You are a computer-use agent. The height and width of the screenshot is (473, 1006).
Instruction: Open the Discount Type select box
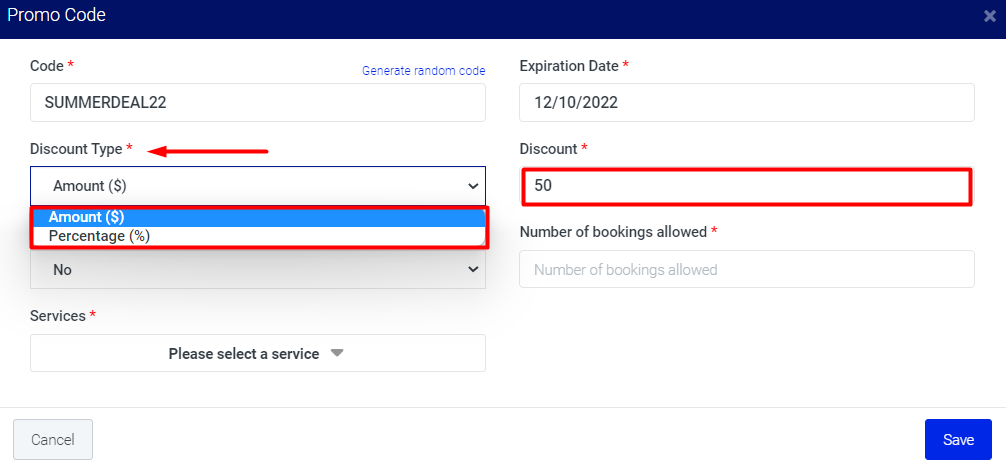[258, 186]
